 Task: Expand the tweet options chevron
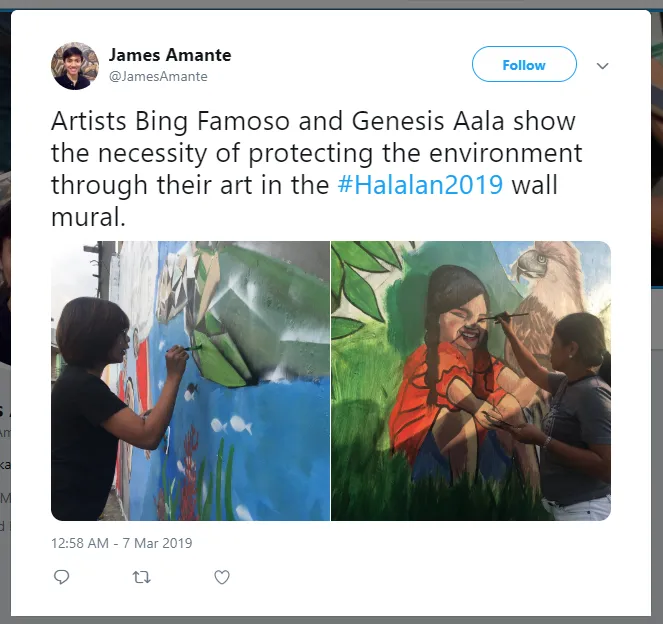tap(603, 66)
